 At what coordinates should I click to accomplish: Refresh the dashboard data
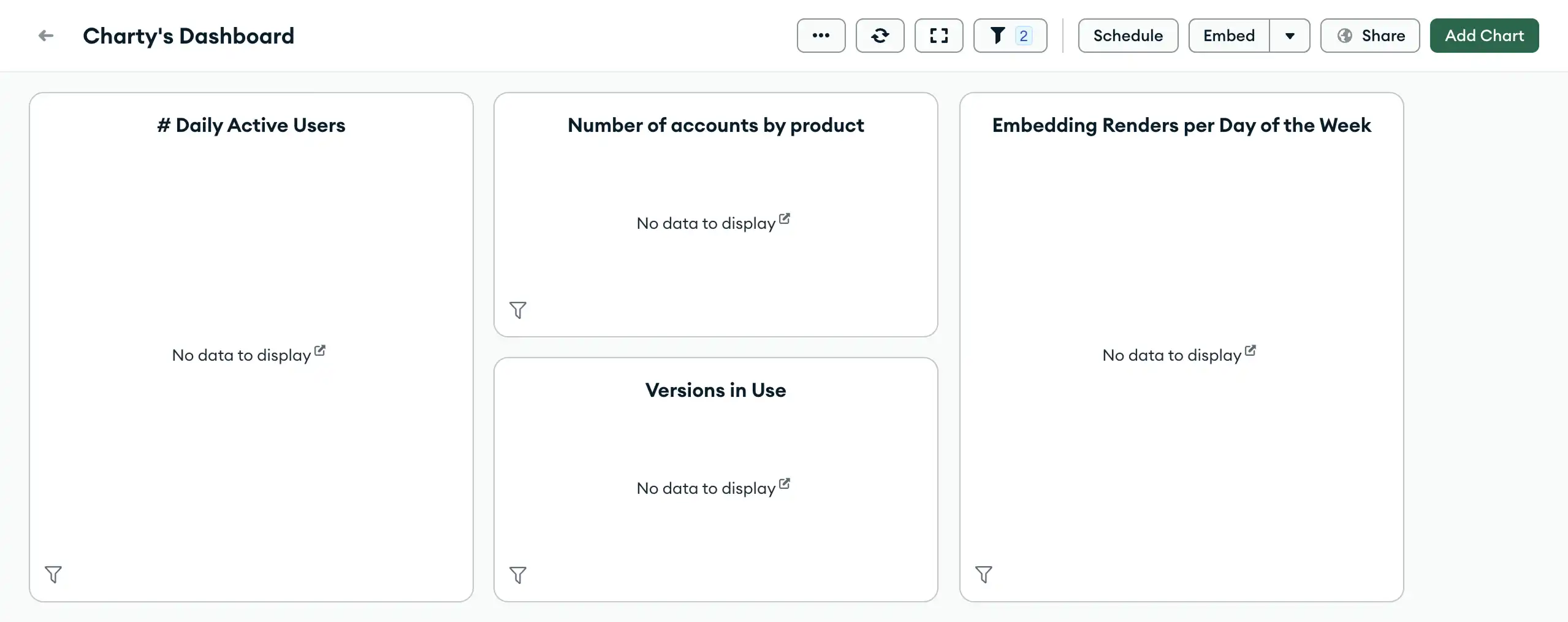point(880,36)
